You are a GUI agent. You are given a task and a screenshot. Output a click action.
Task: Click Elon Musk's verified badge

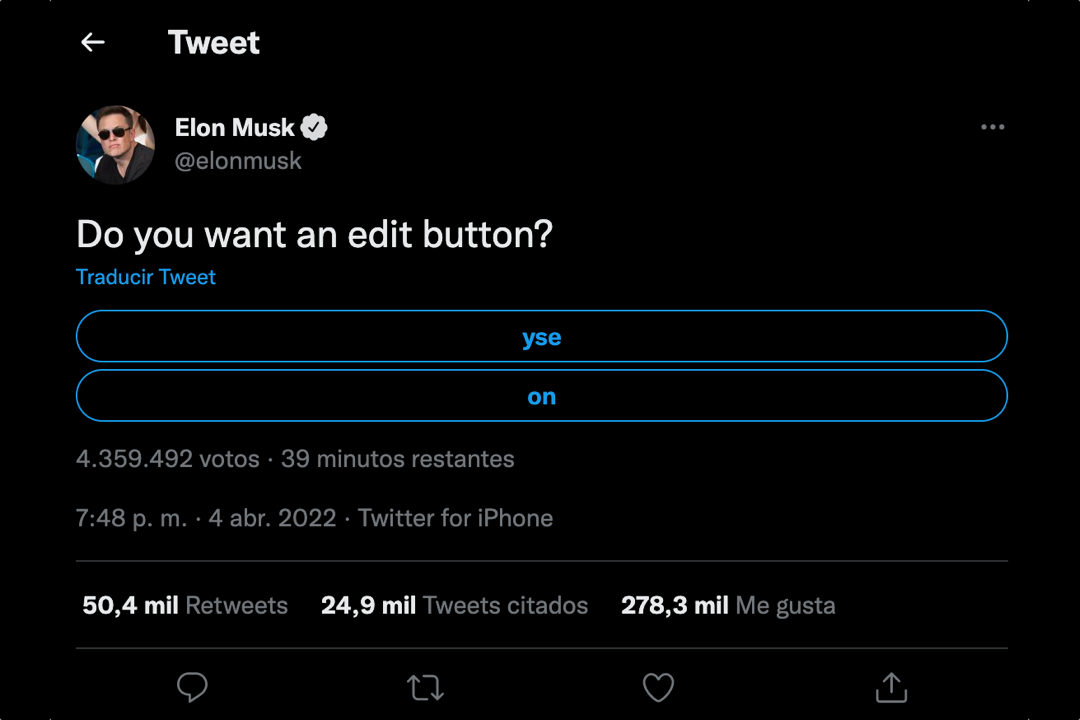tap(313, 127)
